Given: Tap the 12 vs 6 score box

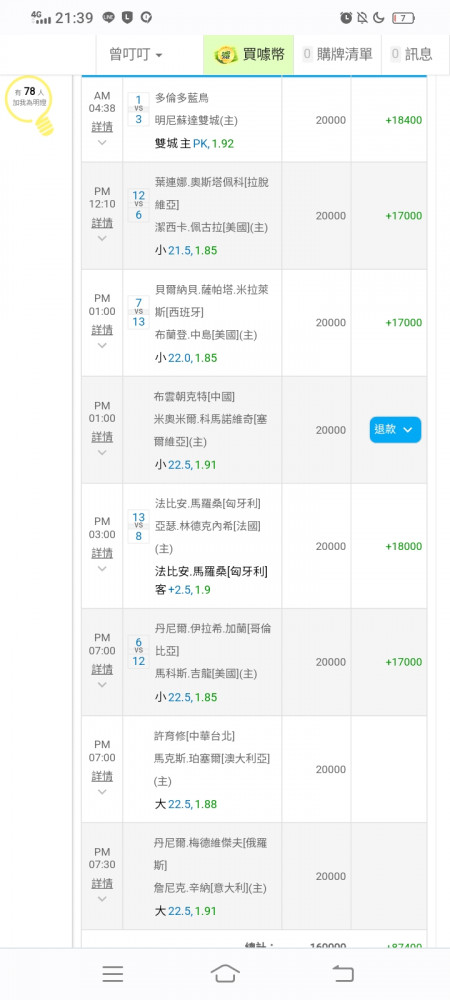Looking at the screenshot, I should (x=138, y=204).
